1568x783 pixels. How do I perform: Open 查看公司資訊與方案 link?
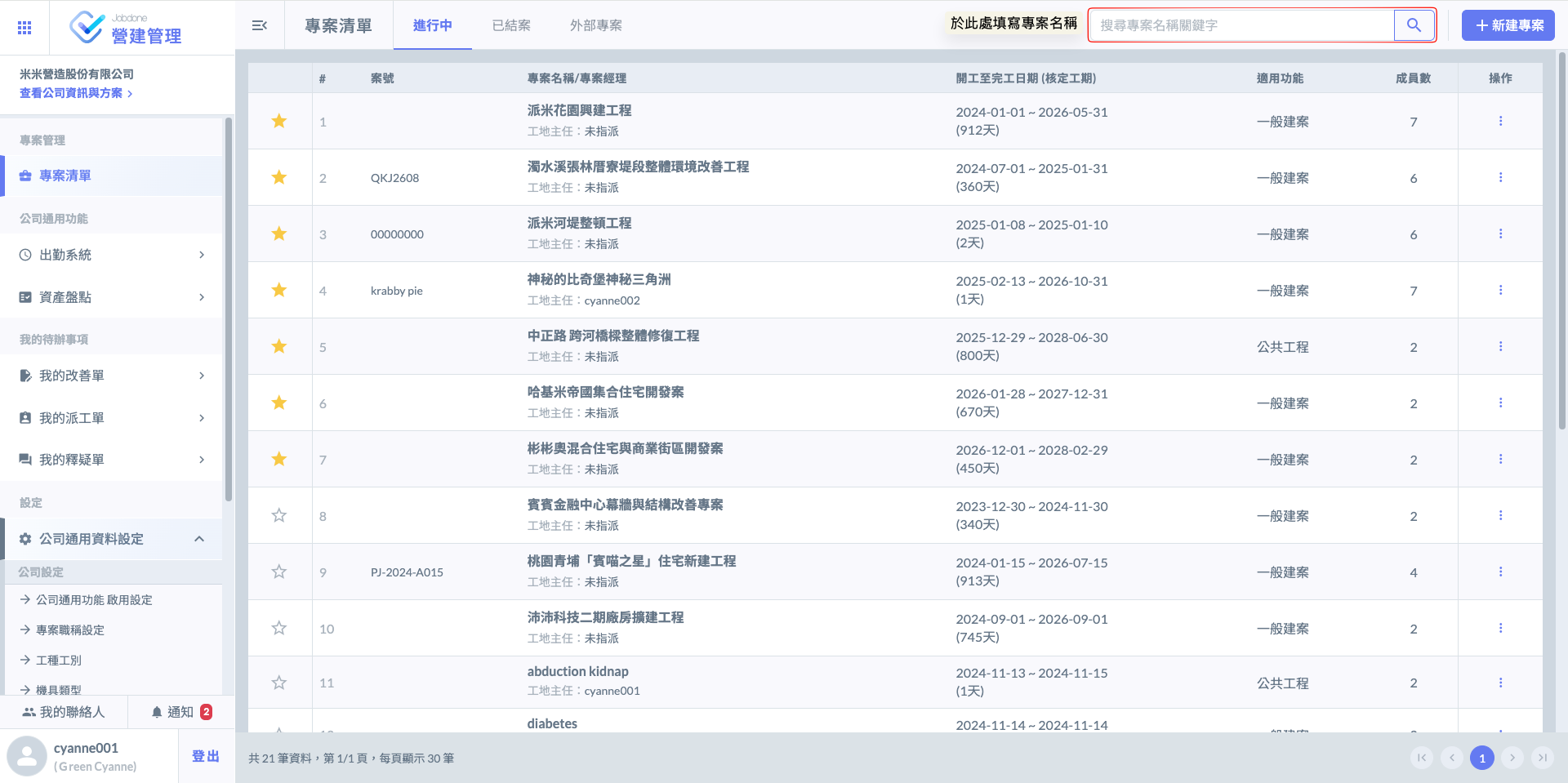pyautogui.click(x=75, y=93)
